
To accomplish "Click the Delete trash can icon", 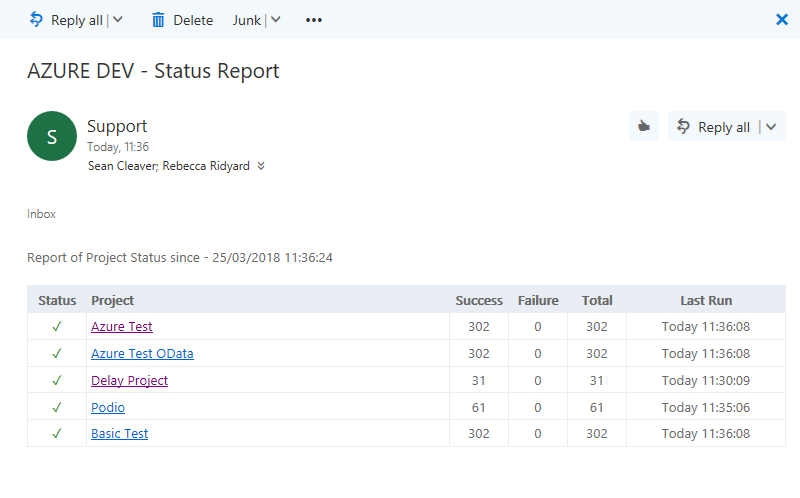I will coord(158,20).
